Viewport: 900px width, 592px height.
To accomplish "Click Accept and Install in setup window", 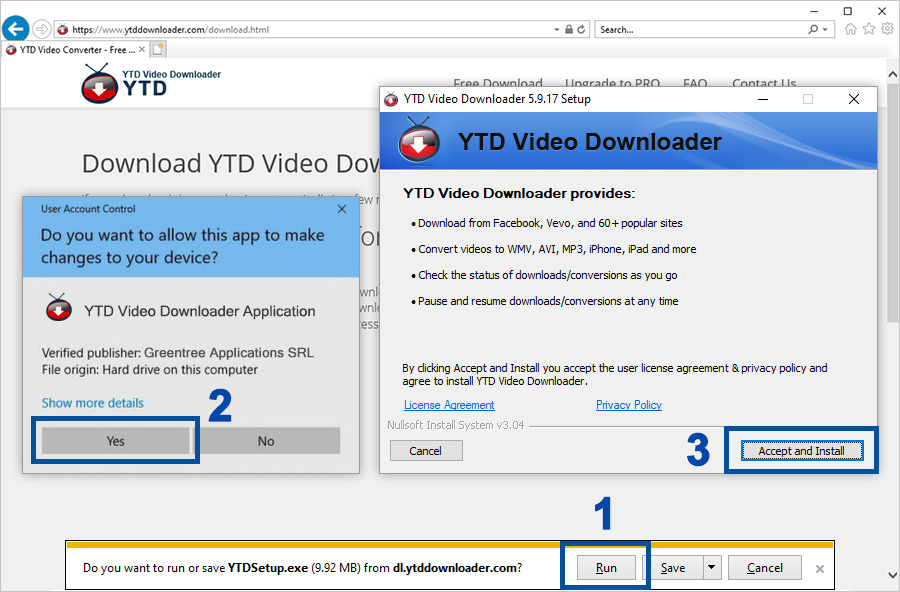I will coord(801,451).
